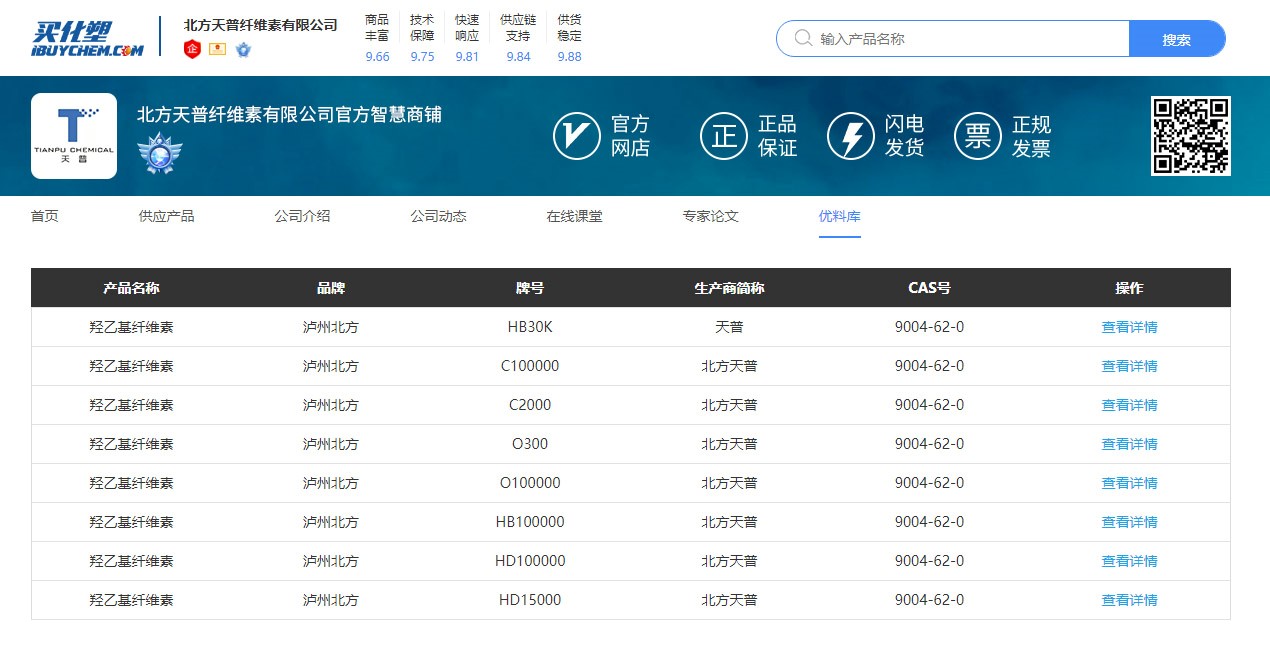
Task: Click 羟乙基纤维素 in the HB100000 row
Action: click(131, 522)
